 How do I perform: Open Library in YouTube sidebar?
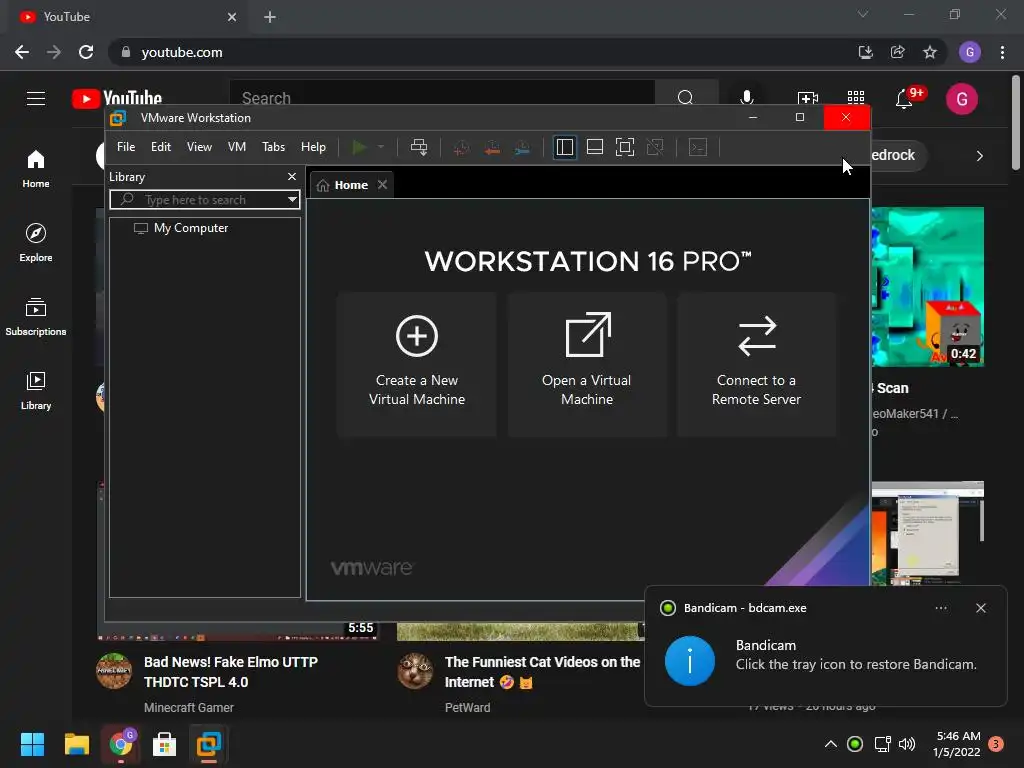point(36,391)
